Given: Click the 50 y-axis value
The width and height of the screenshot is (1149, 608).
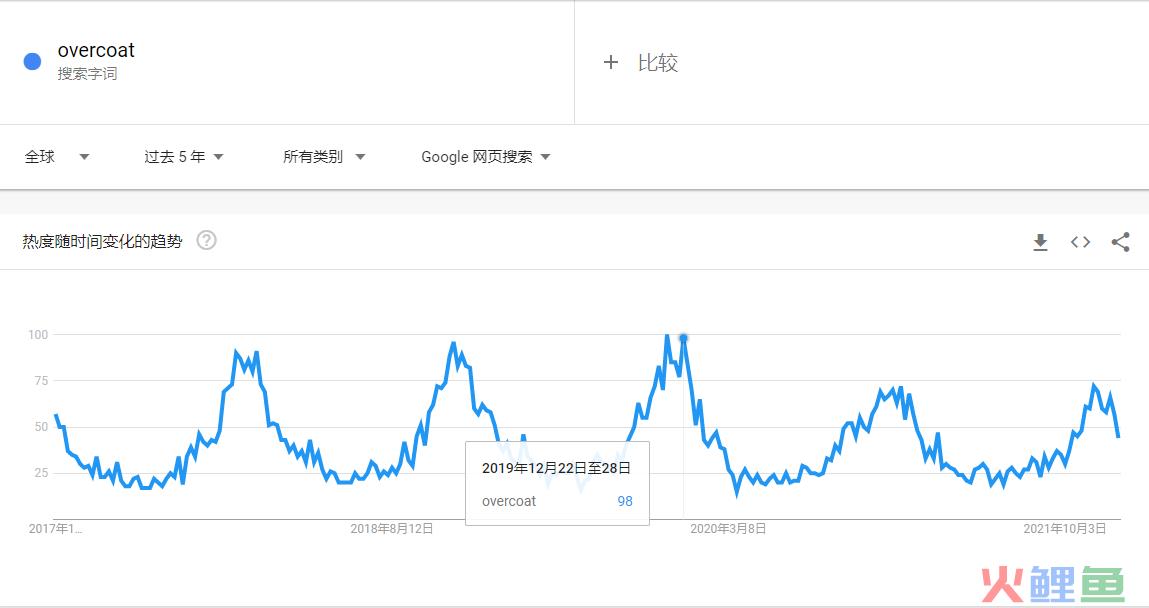Looking at the screenshot, I should coord(41,426).
